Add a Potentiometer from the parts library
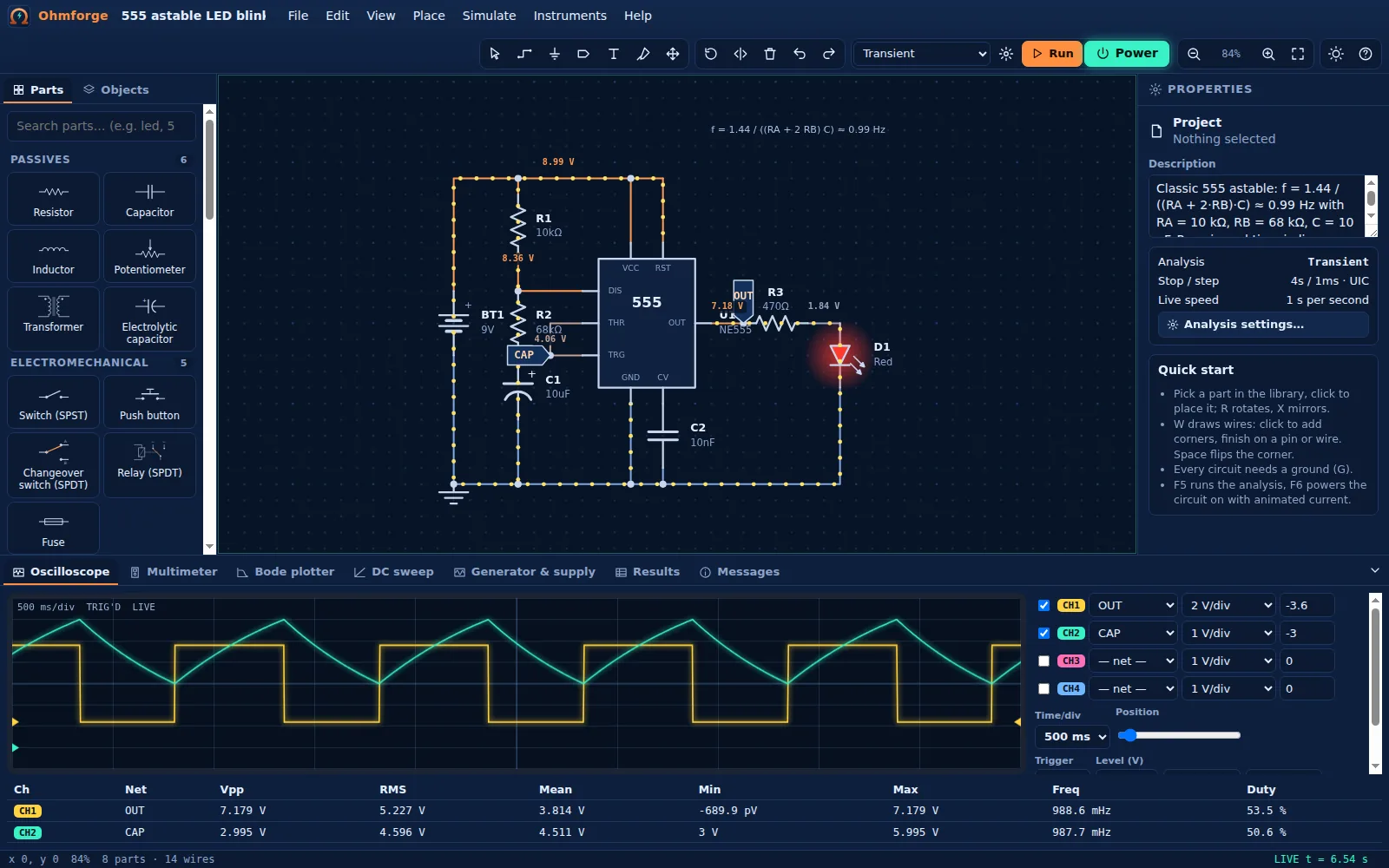 point(149,257)
